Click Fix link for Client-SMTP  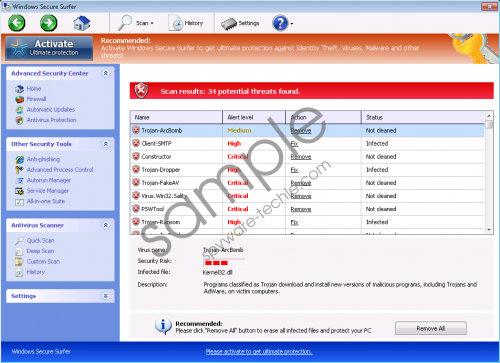click(294, 144)
